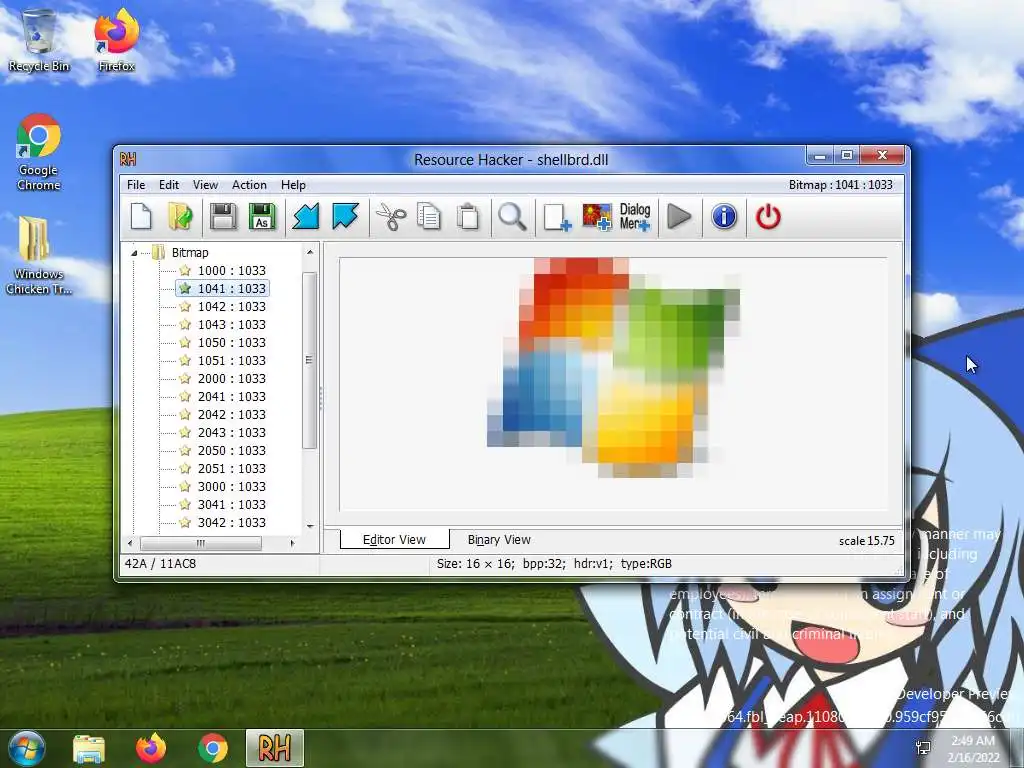Select bitmap resource 1000 : 1033
Viewport: 1024px width, 768px height.
tap(231, 270)
